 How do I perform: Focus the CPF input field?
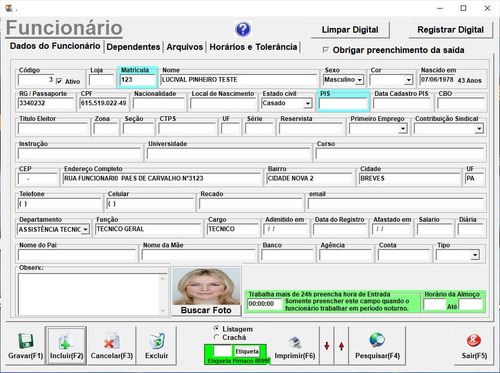tap(103, 103)
